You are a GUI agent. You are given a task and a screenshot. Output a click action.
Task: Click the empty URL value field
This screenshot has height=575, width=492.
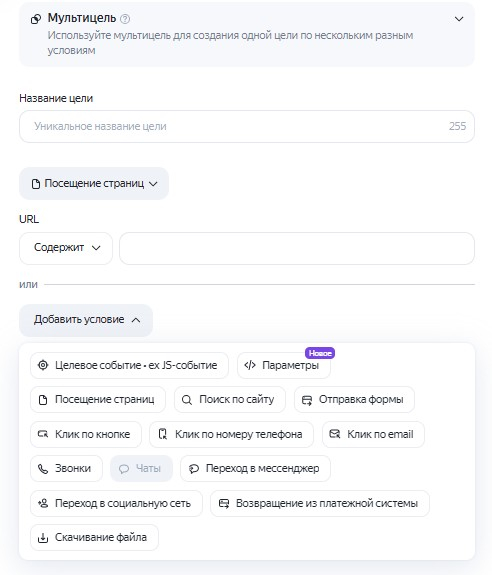[x=297, y=248]
